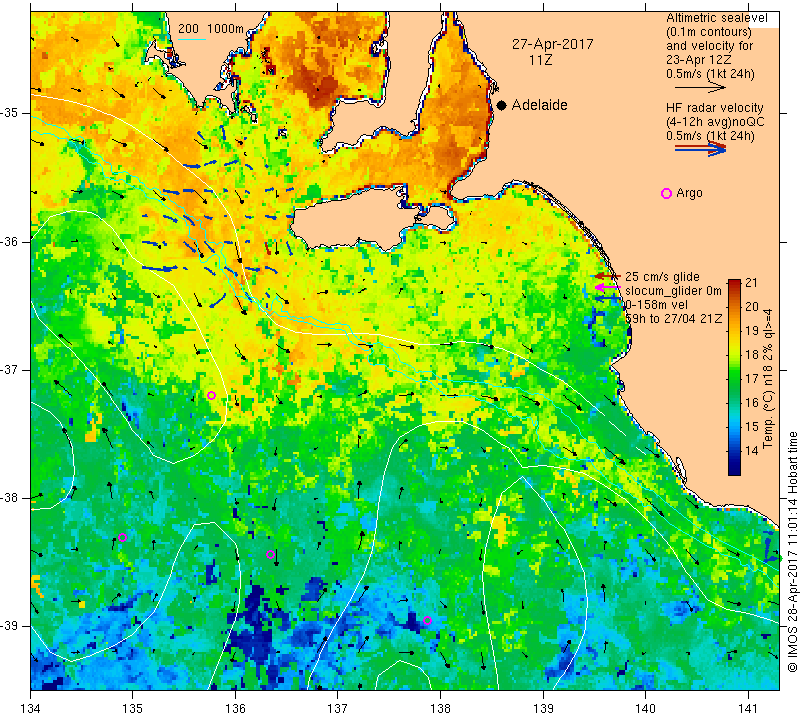Click the longitude axis label '134'
This screenshot has height=720, width=800.
pyautogui.click(x=31, y=709)
